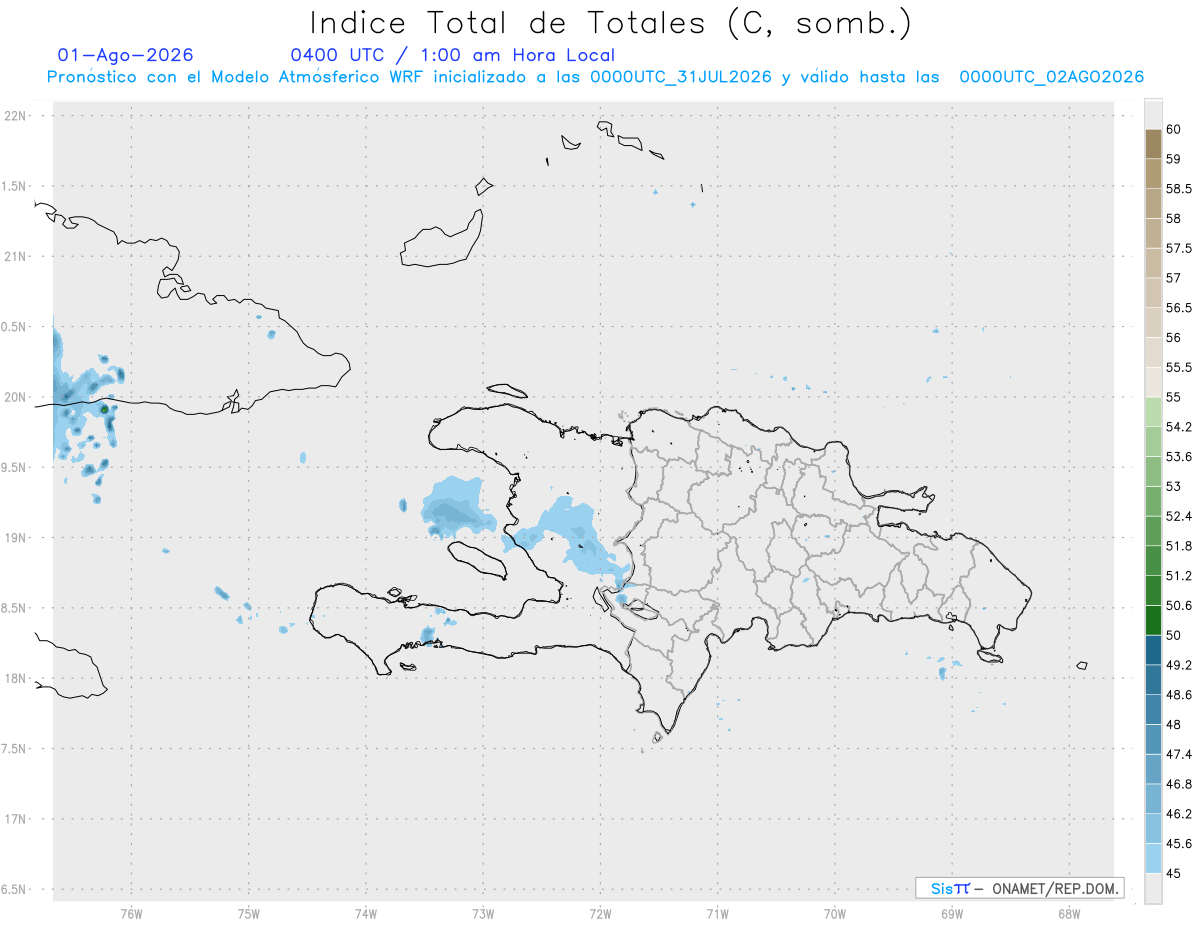Click the '51.8' colorbar value

(1178, 546)
